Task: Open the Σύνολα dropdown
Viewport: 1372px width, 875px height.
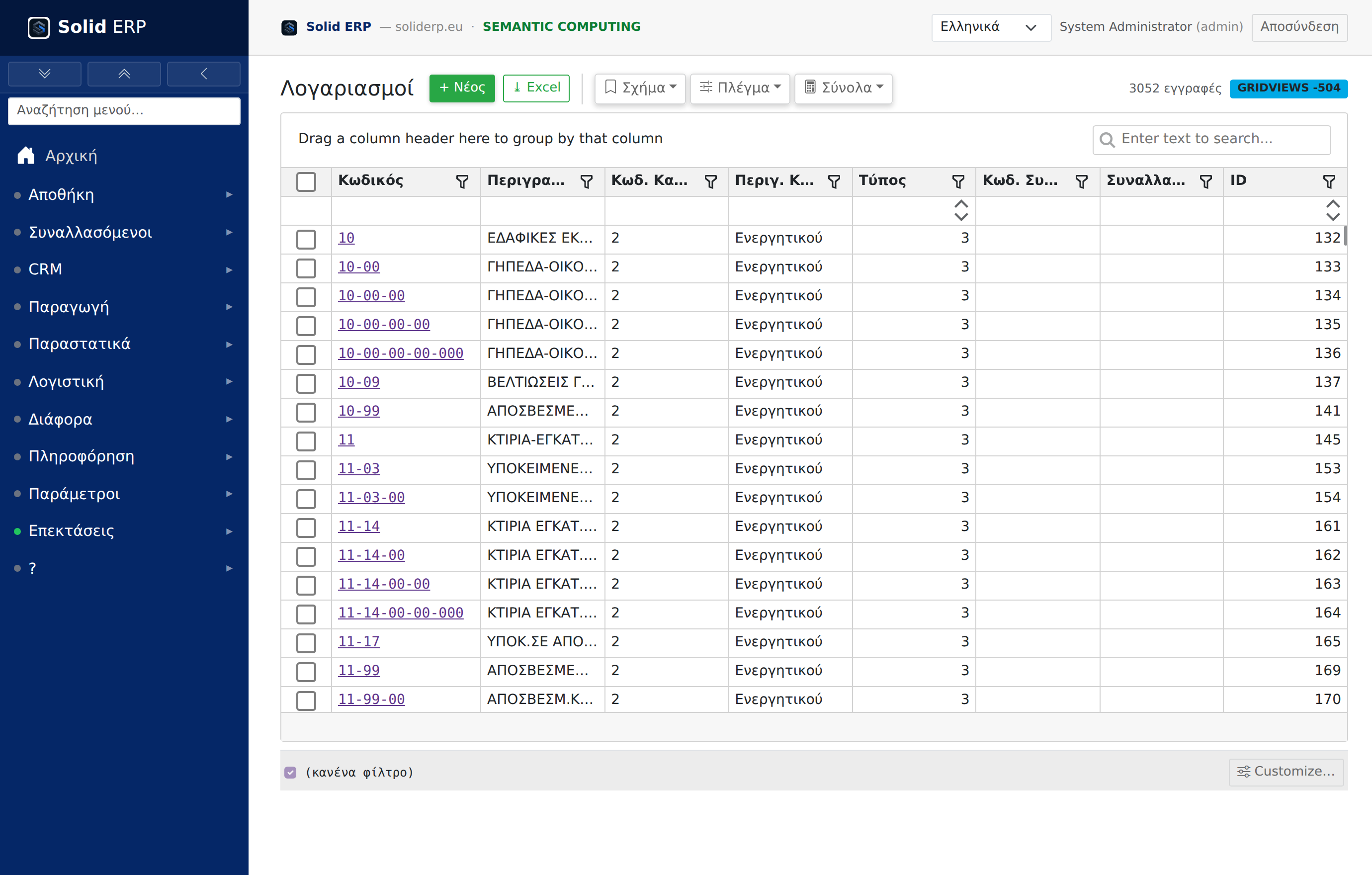Action: 843,88
